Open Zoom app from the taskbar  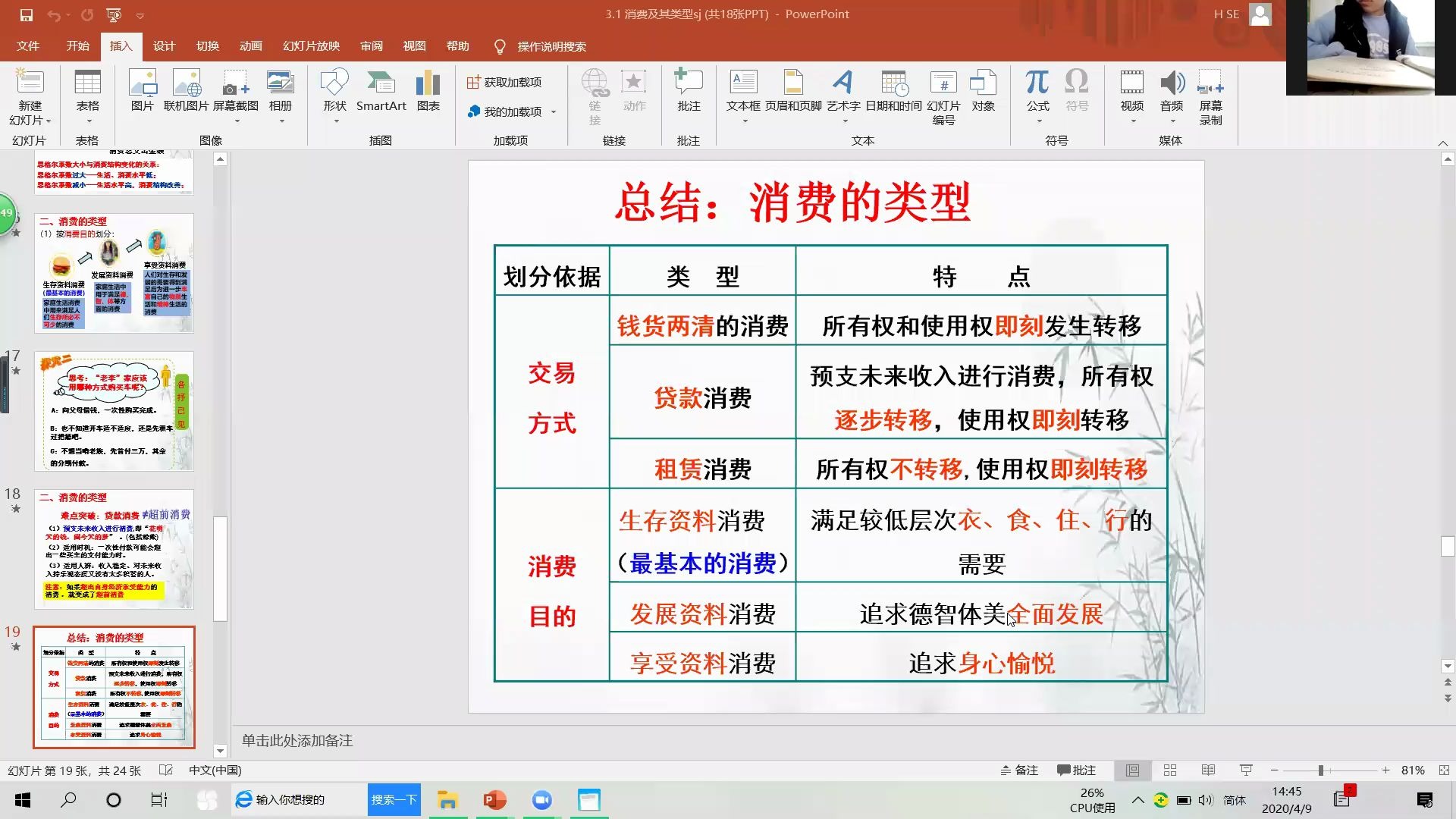tap(542, 800)
